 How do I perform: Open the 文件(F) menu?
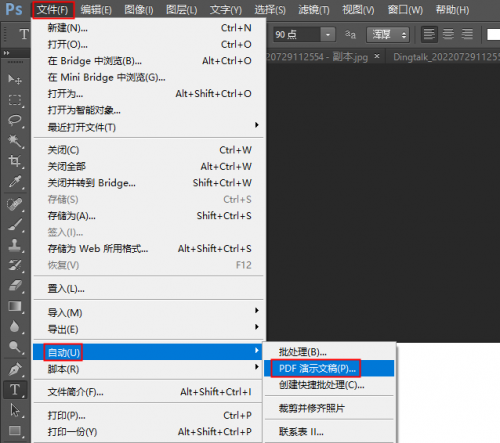[x=53, y=10]
